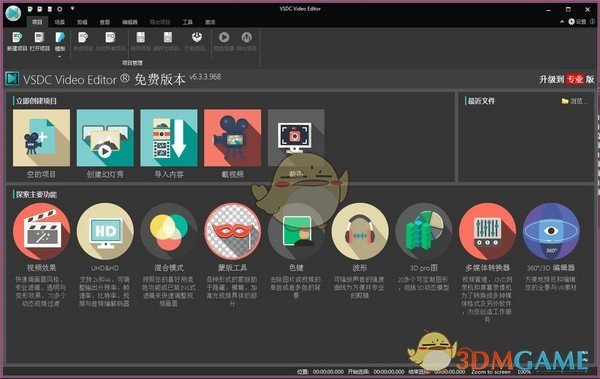The height and width of the screenshot is (379, 600).
Task: Click the 位置 timecode 00:00:00.000 in status bar
Action: coord(328,371)
